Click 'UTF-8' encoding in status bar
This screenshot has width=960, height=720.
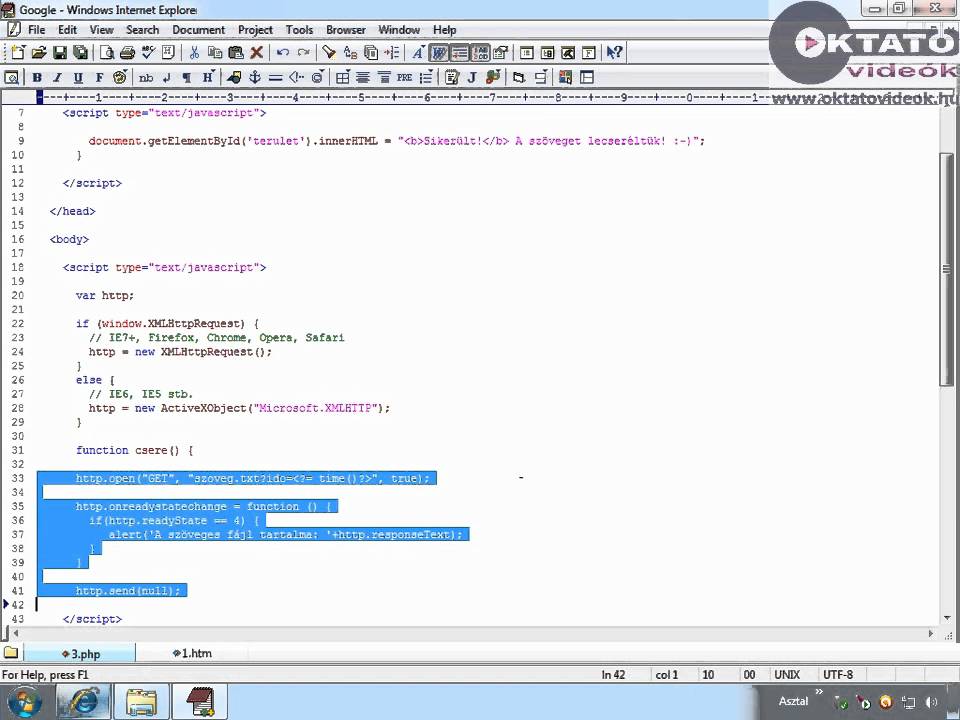838,675
